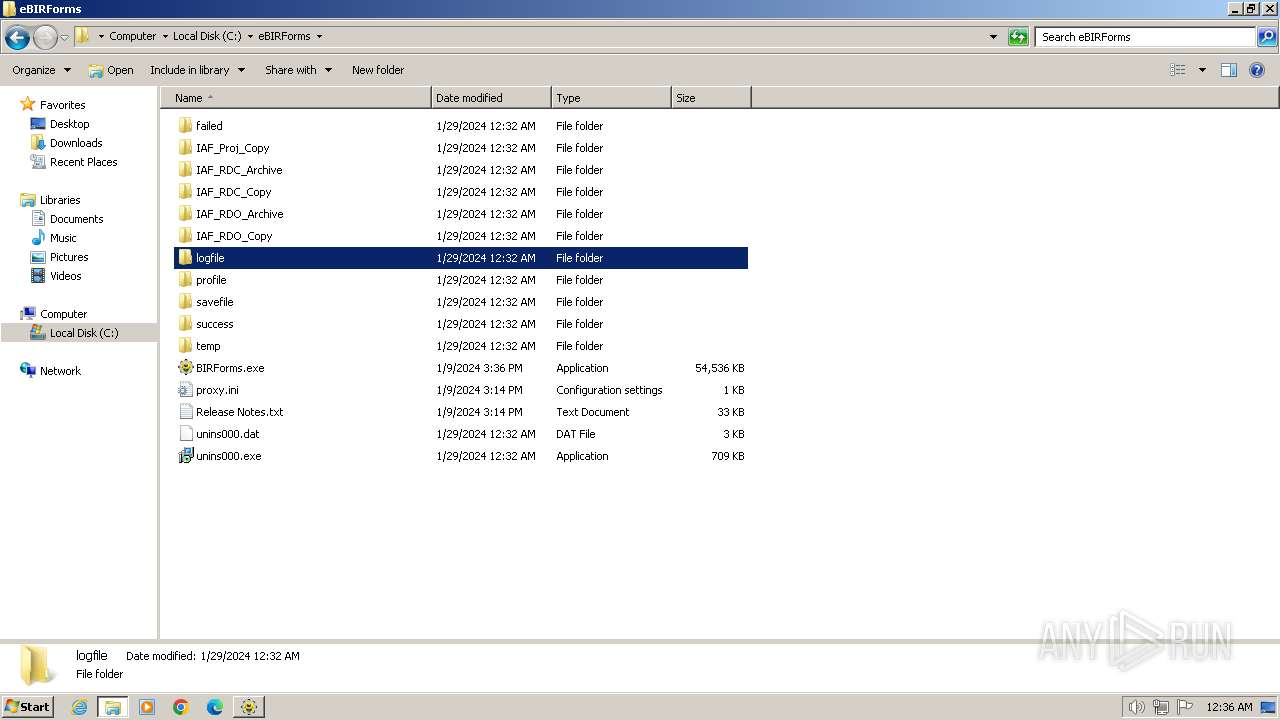Open the recent pages dropdown arrow
Screen dimensions: 1280x720
pos(65,38)
